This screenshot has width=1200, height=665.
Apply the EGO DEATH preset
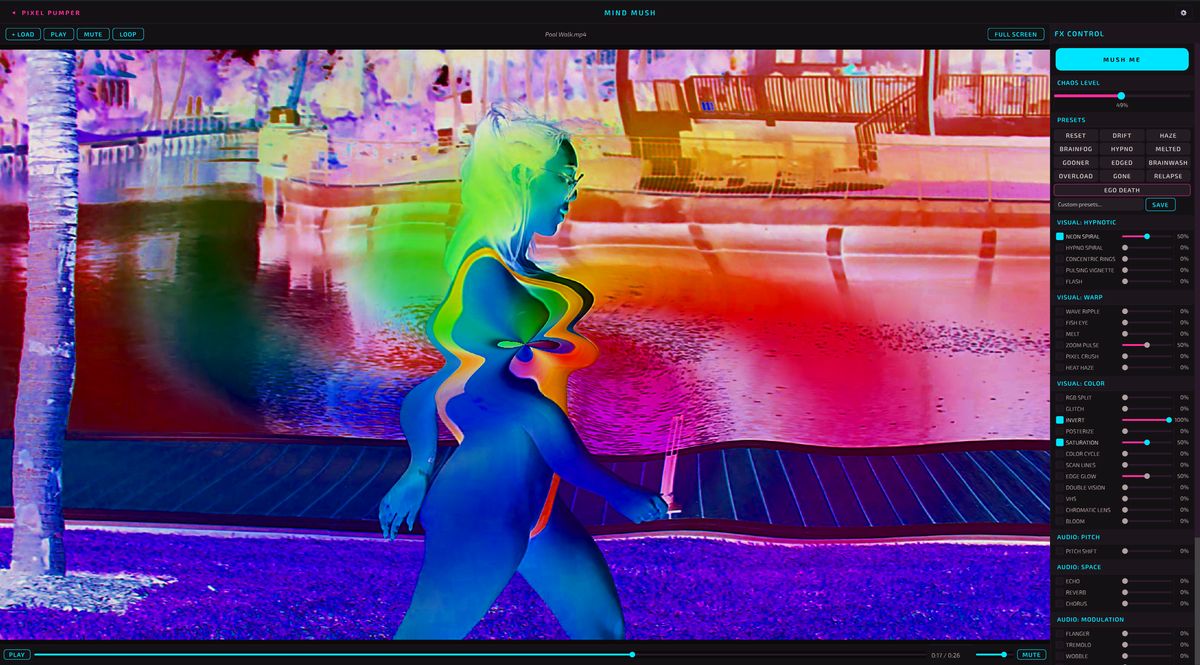(x=1122, y=190)
